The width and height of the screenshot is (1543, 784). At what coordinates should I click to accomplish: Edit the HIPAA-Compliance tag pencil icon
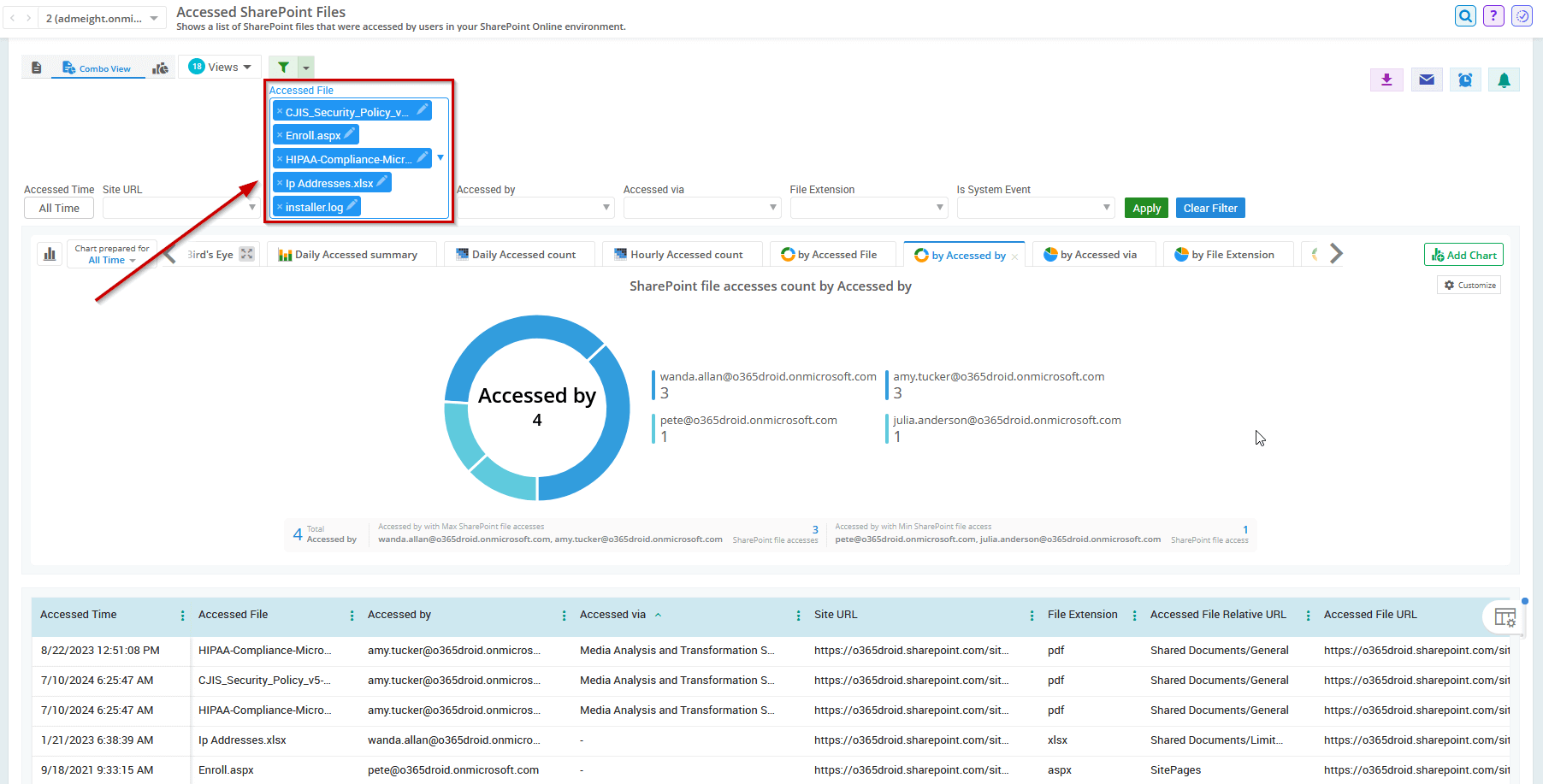click(x=422, y=157)
